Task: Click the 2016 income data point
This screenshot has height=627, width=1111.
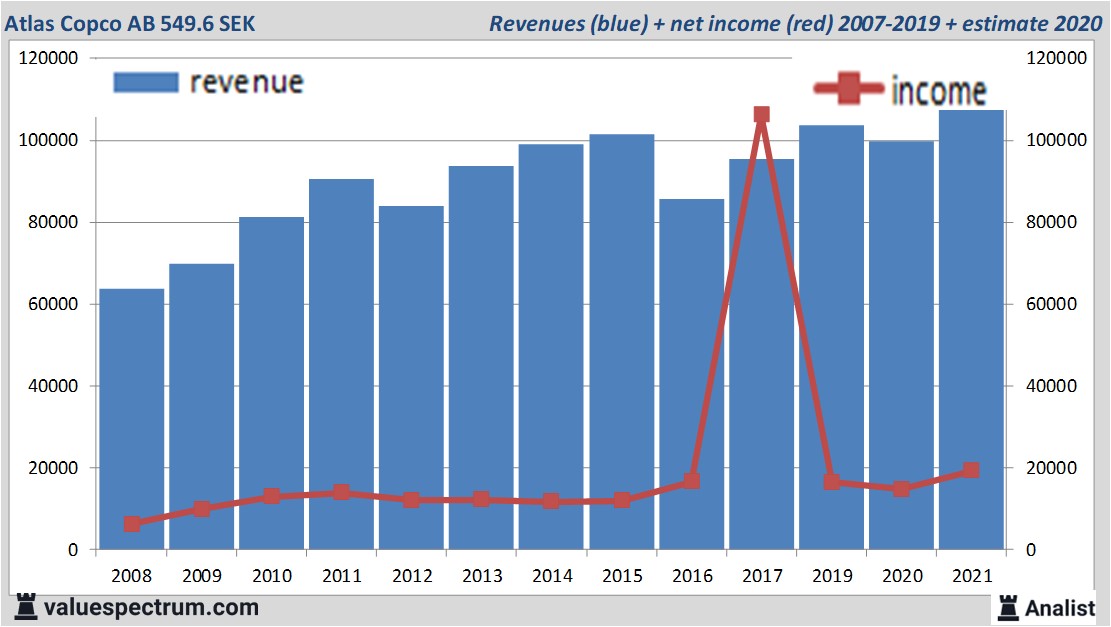Action: pos(691,481)
